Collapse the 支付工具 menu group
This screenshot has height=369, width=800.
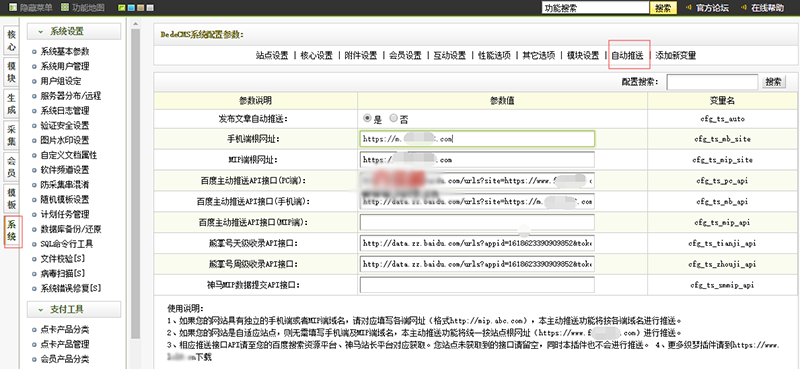[x=74, y=309]
